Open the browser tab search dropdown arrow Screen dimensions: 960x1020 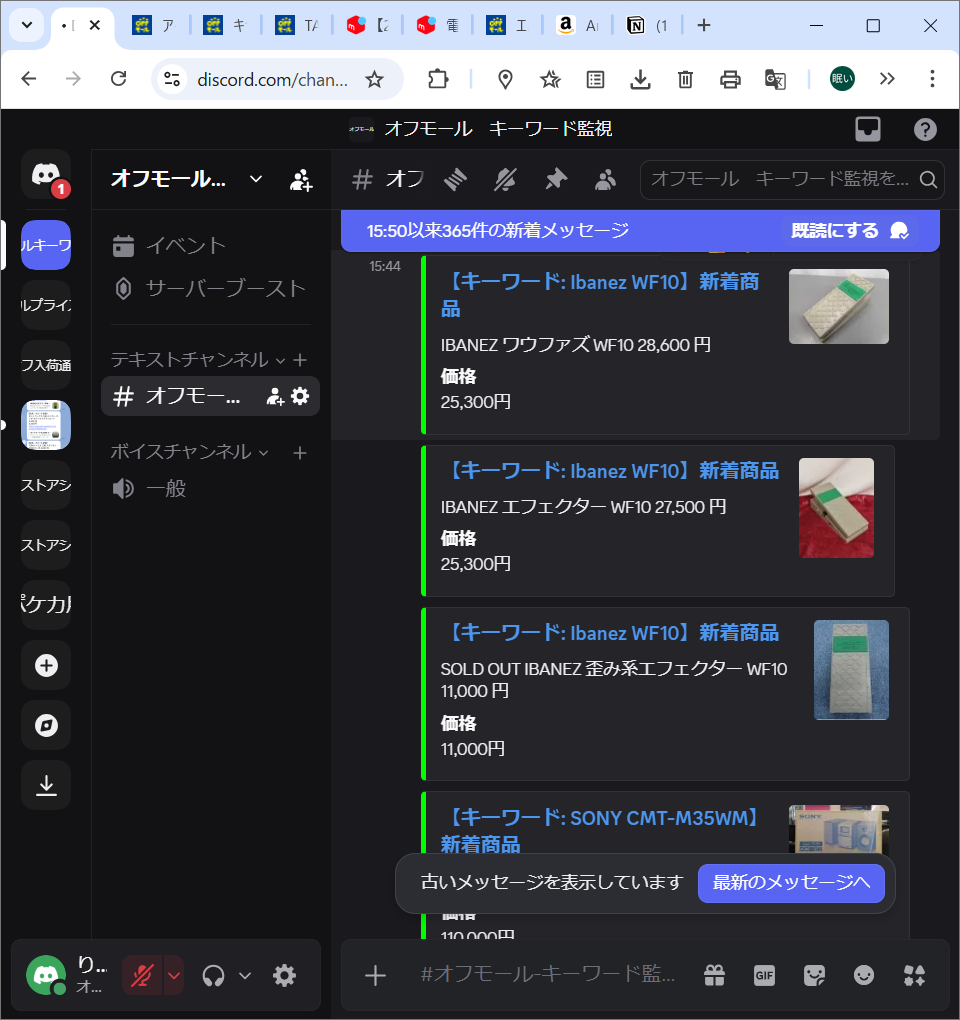27,25
